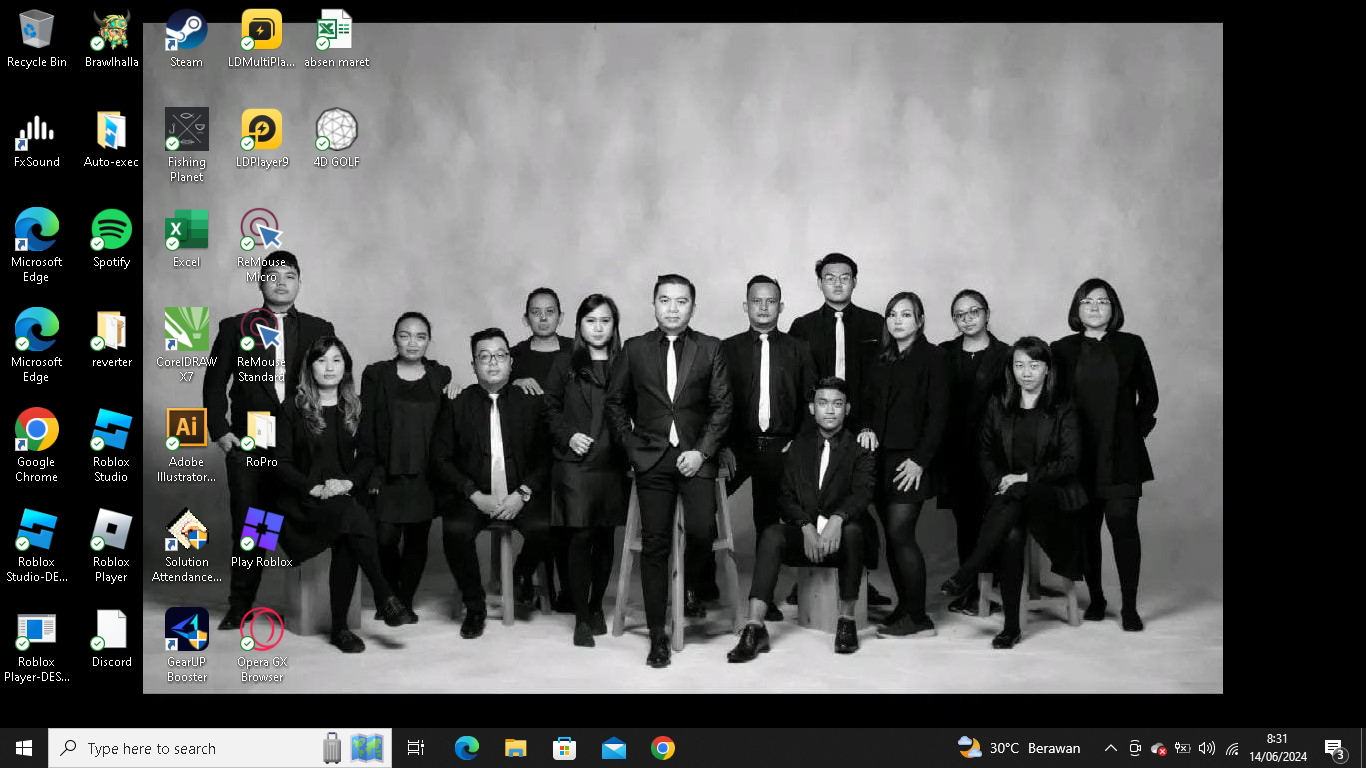Open File Explorer from the taskbar
Image resolution: width=1366 pixels, height=768 pixels.
click(x=515, y=748)
